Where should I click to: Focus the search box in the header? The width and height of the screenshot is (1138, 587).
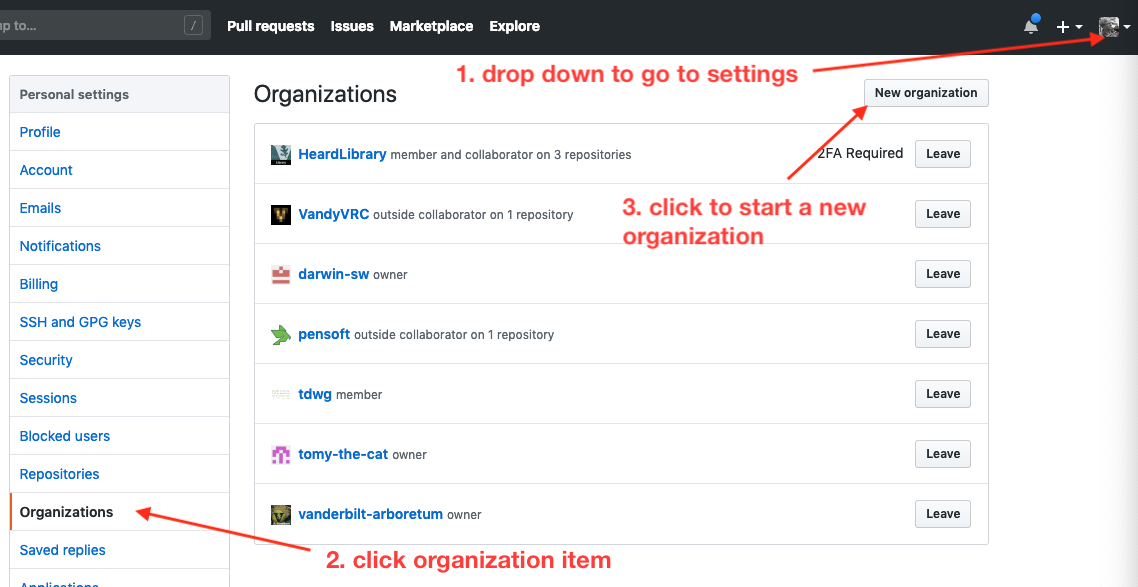[x=105, y=26]
